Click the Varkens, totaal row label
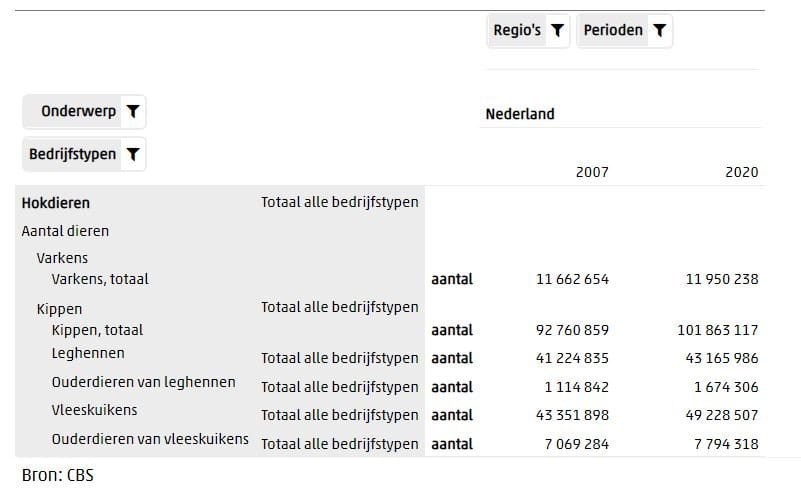Image resolution: width=801 pixels, height=494 pixels. click(100, 279)
